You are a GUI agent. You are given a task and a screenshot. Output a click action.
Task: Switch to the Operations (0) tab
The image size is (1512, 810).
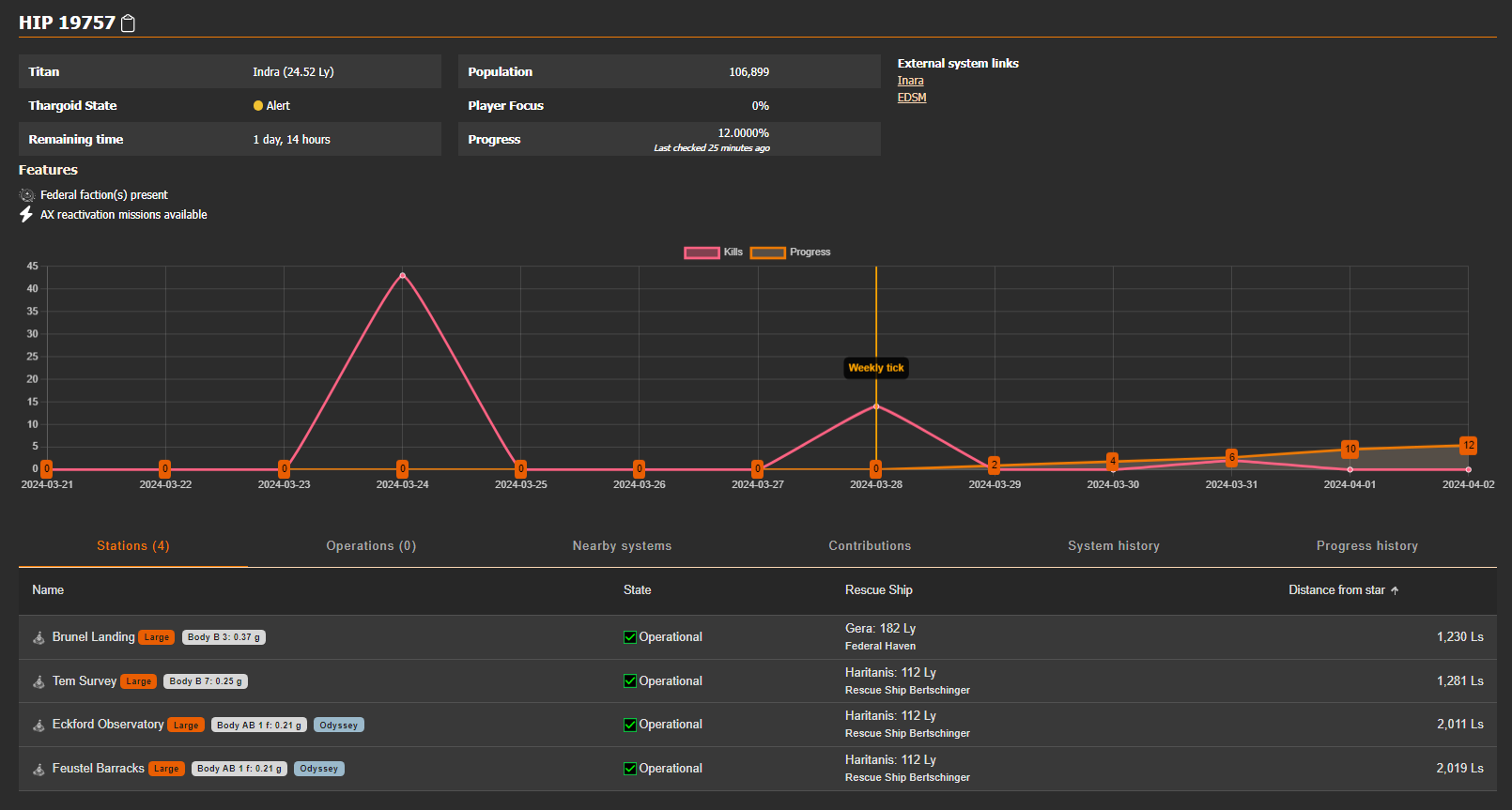(371, 546)
